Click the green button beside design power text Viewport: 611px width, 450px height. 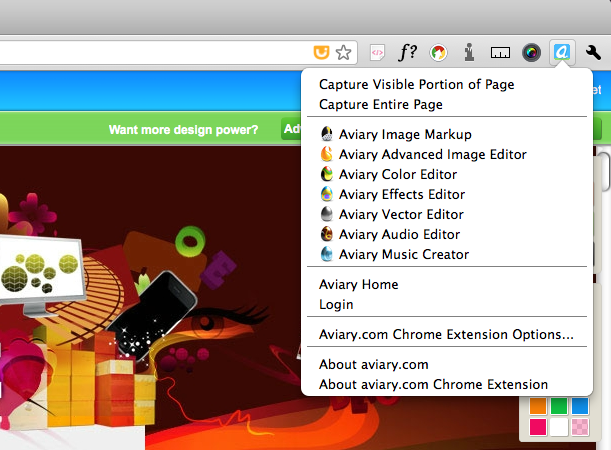point(291,129)
